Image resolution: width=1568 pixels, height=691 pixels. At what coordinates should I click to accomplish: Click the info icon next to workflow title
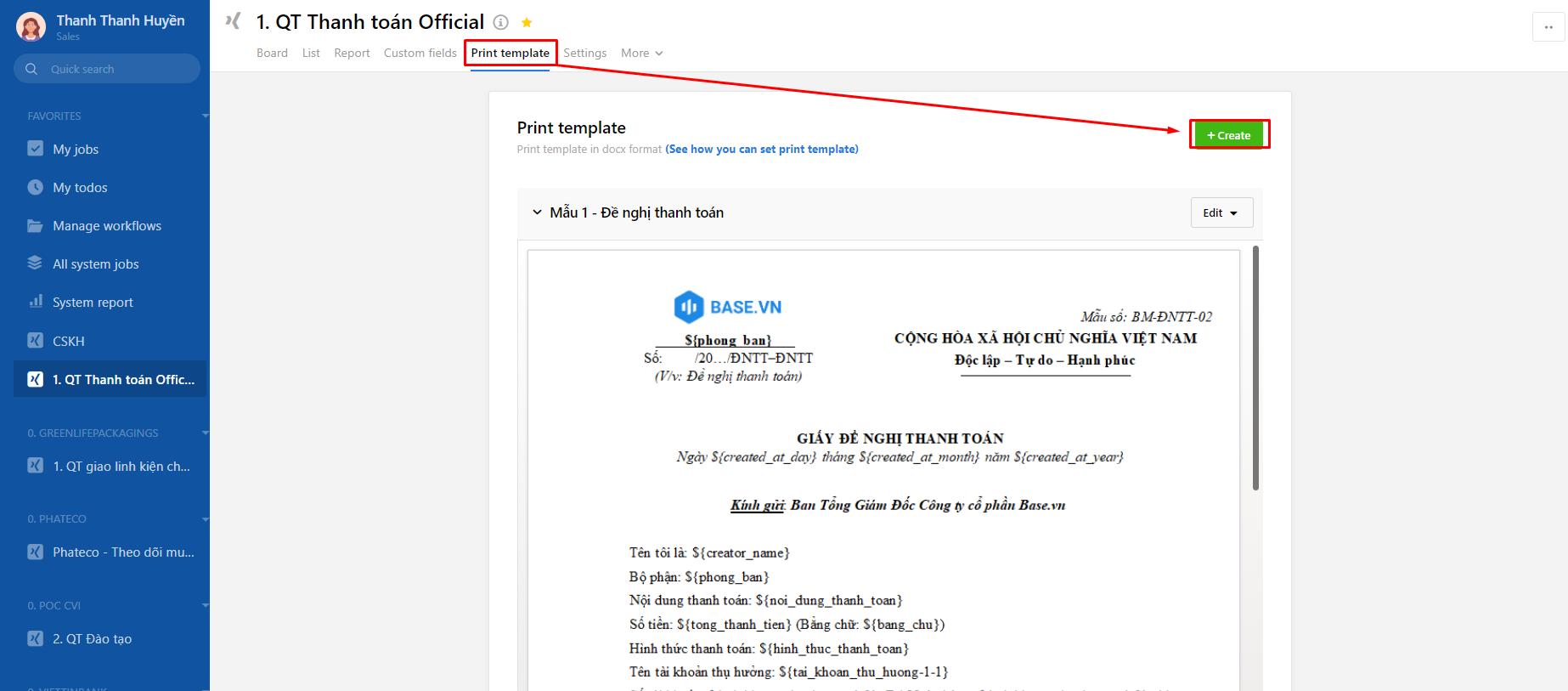pos(501,22)
